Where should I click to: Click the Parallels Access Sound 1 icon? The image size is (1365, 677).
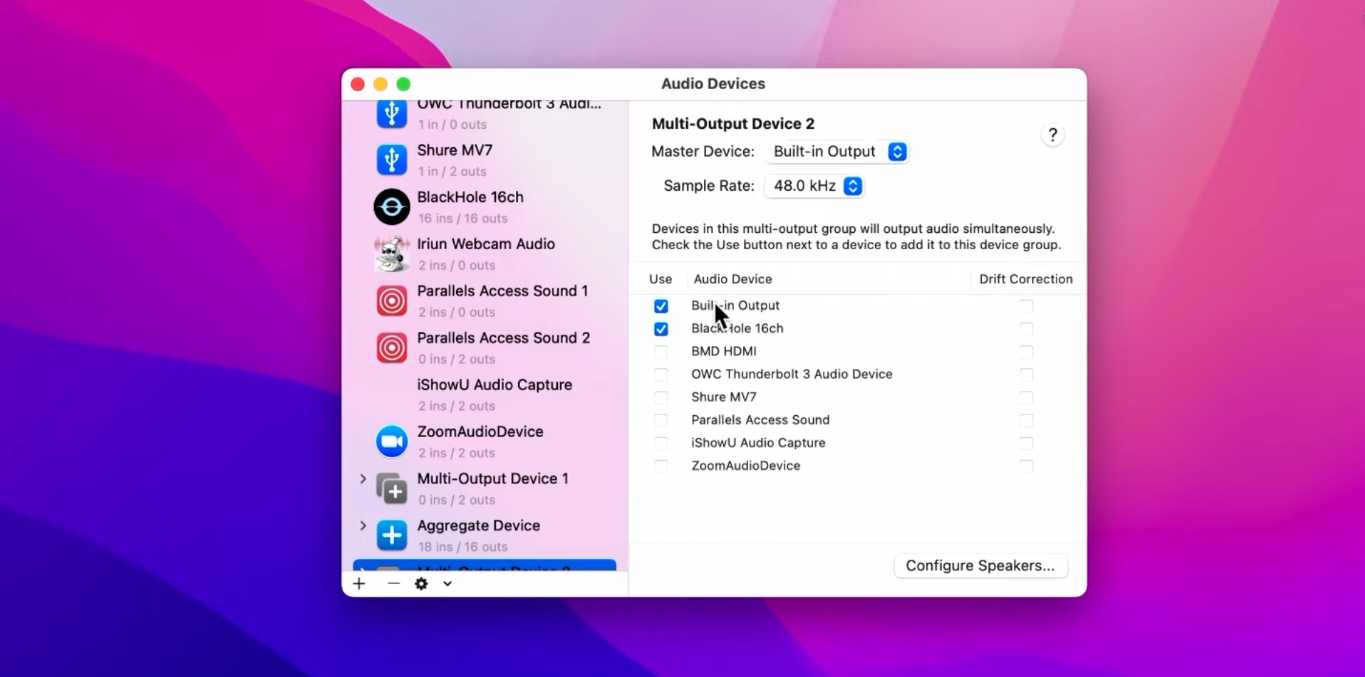pyautogui.click(x=391, y=301)
